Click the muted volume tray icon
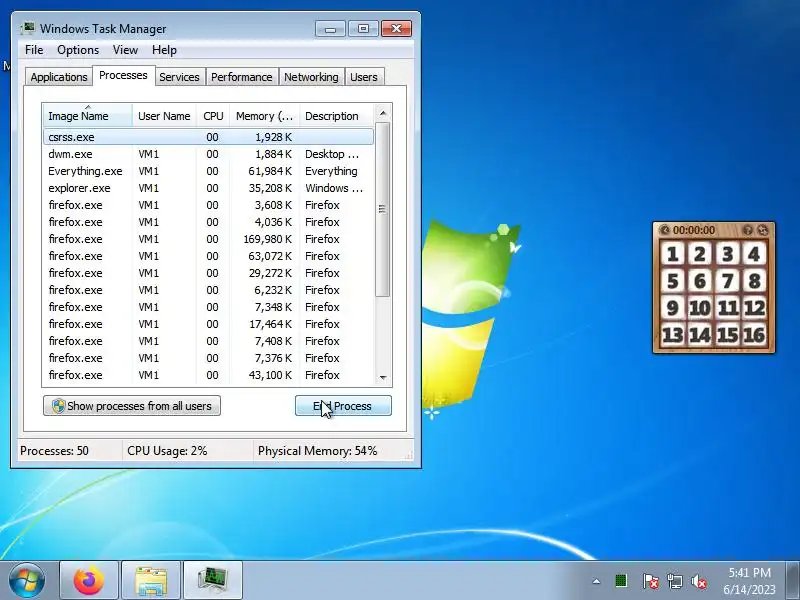This screenshot has height=600, width=800. pos(698,581)
